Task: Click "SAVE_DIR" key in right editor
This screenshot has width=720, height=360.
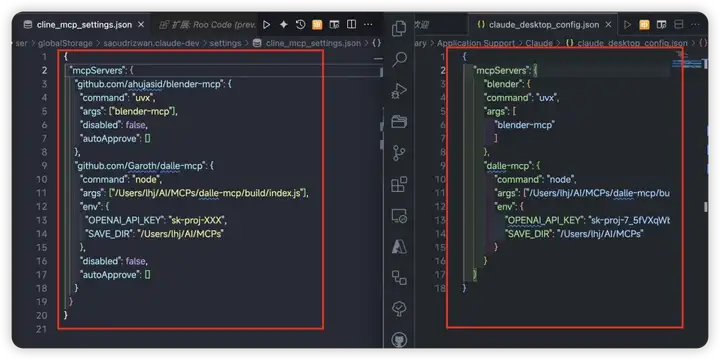Action: [528, 234]
